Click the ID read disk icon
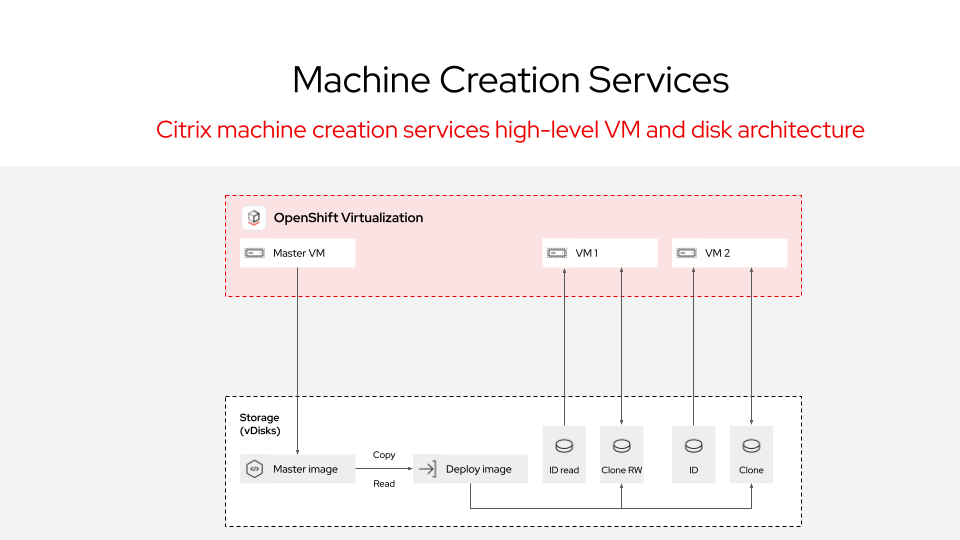The height and width of the screenshot is (540, 960). tap(564, 446)
